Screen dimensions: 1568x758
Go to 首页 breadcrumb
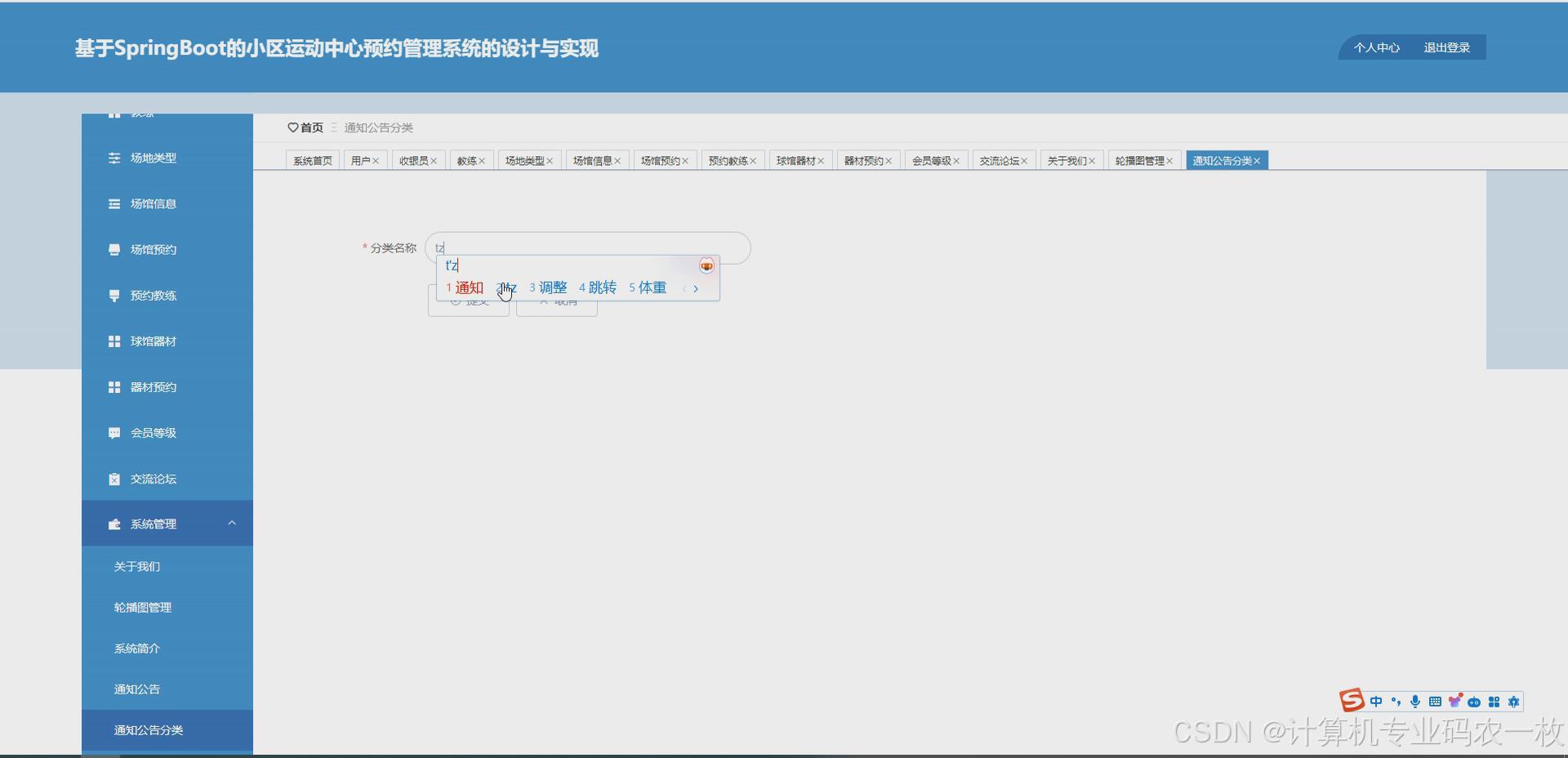pyautogui.click(x=312, y=127)
